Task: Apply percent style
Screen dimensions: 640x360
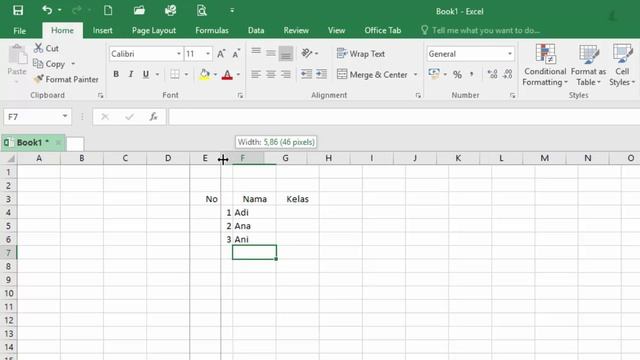Action: click(x=457, y=74)
